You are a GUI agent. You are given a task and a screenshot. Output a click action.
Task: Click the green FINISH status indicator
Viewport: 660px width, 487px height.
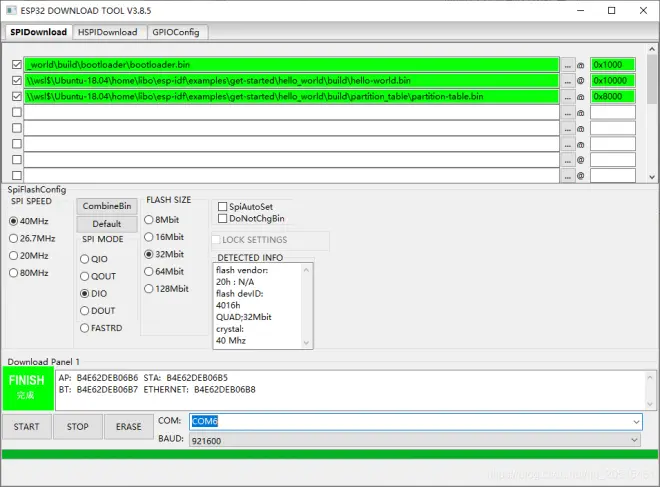click(x=28, y=388)
